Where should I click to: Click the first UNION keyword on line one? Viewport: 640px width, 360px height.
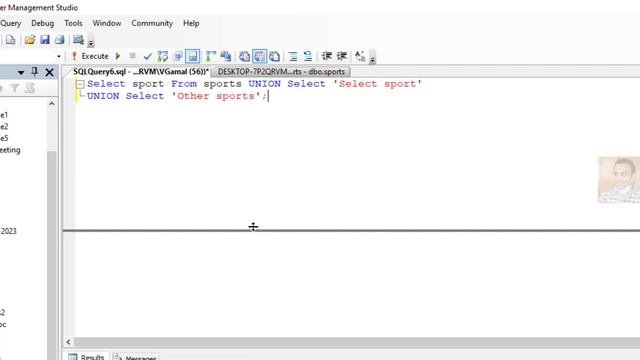point(264,84)
